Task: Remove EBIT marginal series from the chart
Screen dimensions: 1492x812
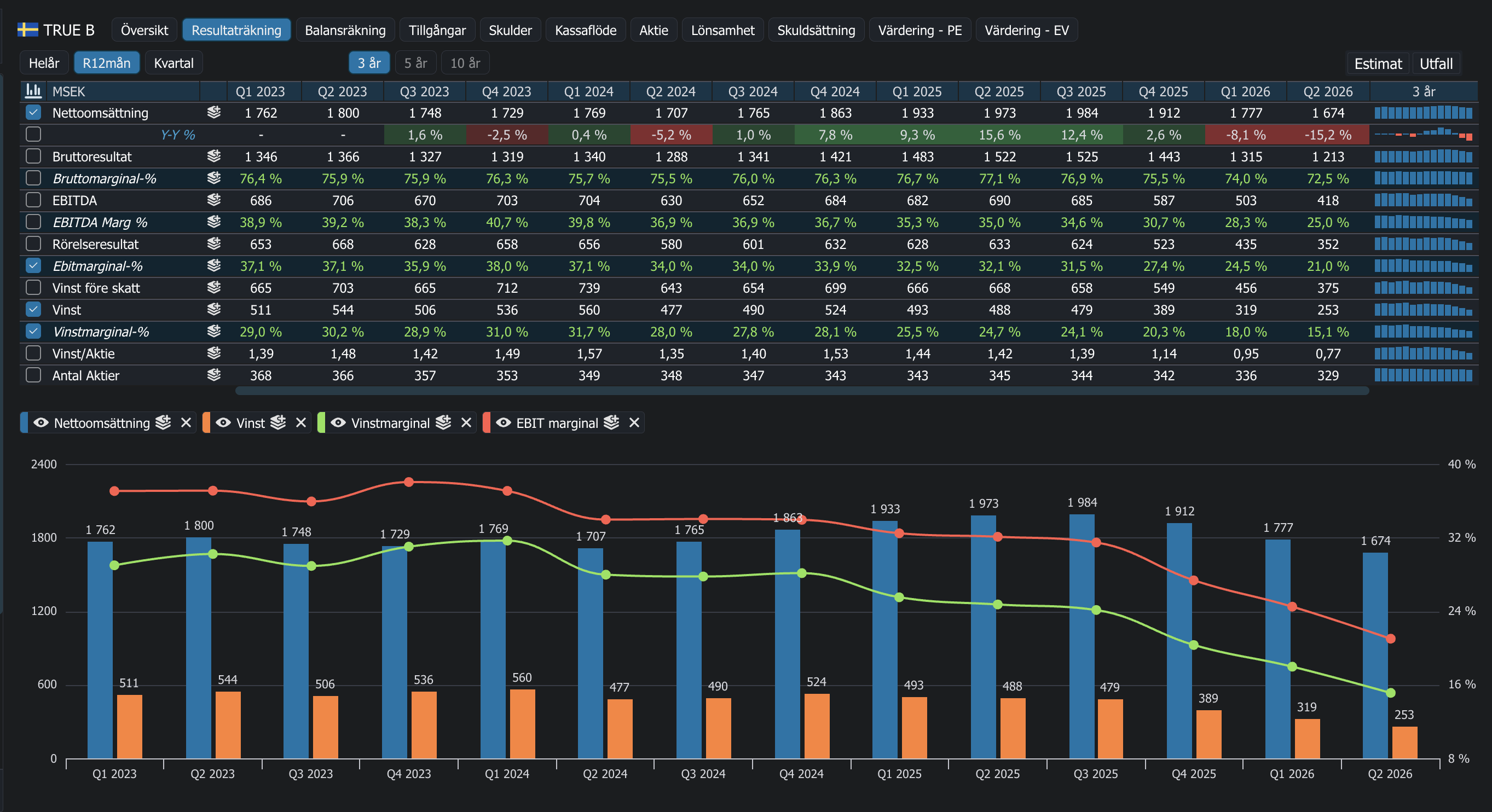Action: point(634,423)
